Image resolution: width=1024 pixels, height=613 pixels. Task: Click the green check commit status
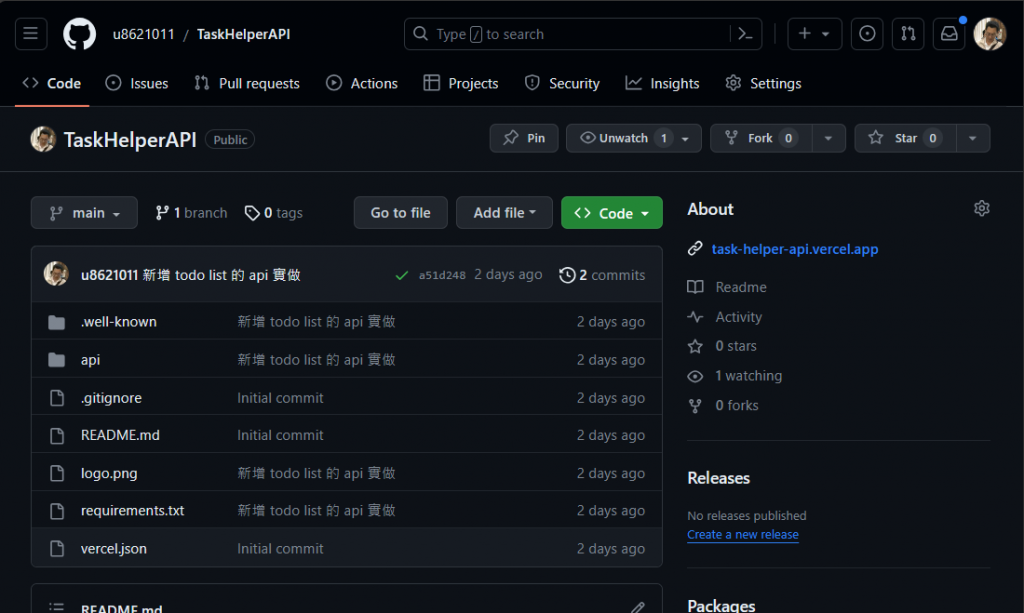(x=402, y=275)
